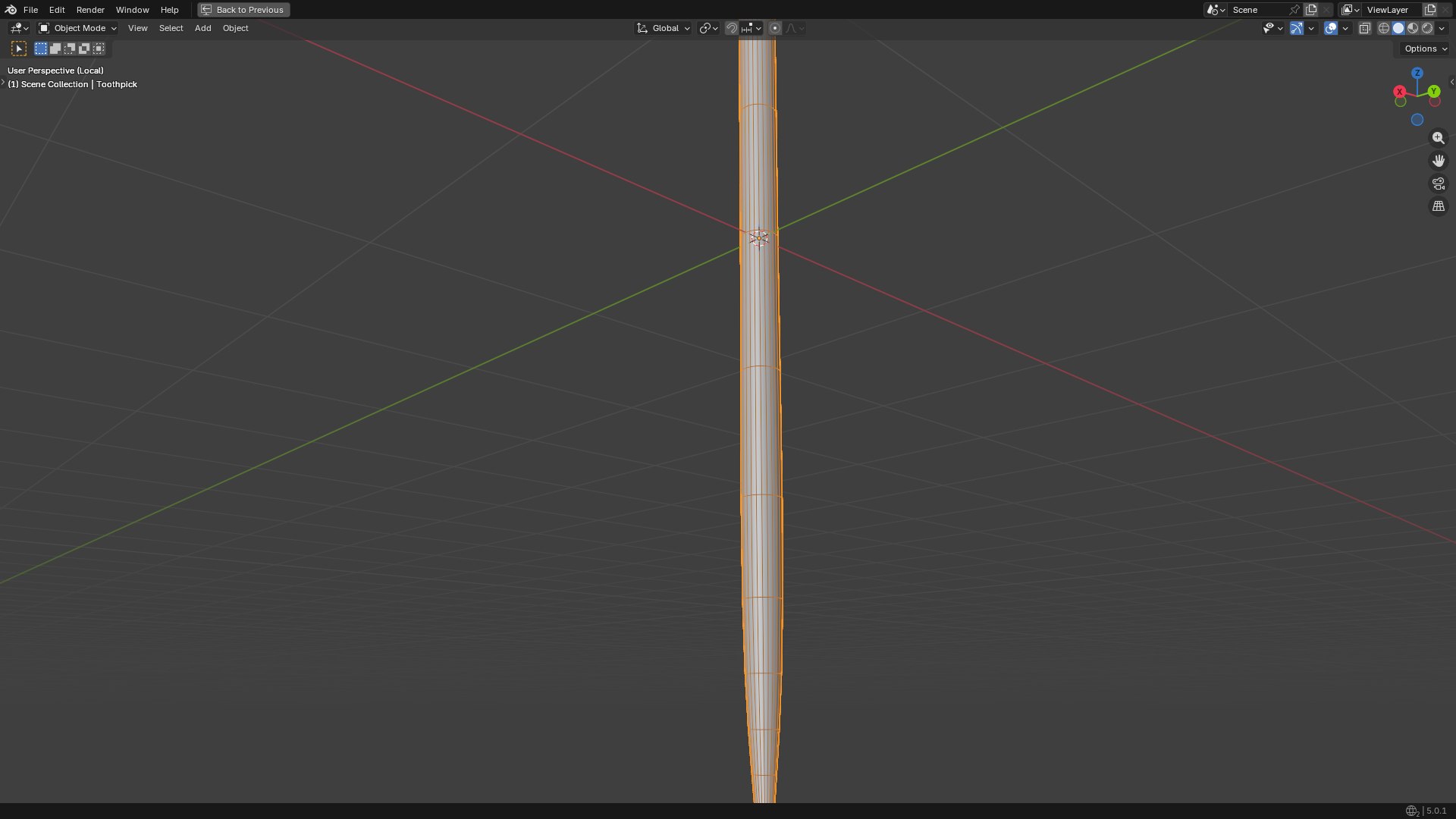Click the User Perspective (Local) label
Viewport: 1456px width, 819px height.
click(55, 71)
